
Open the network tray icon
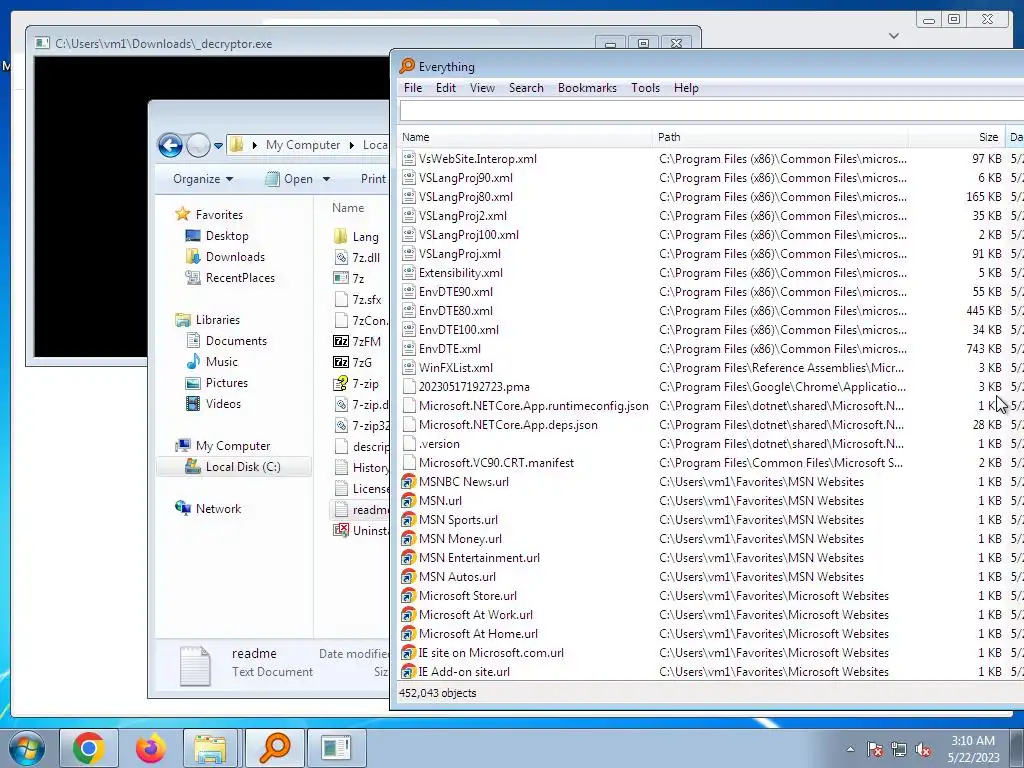[x=899, y=749]
